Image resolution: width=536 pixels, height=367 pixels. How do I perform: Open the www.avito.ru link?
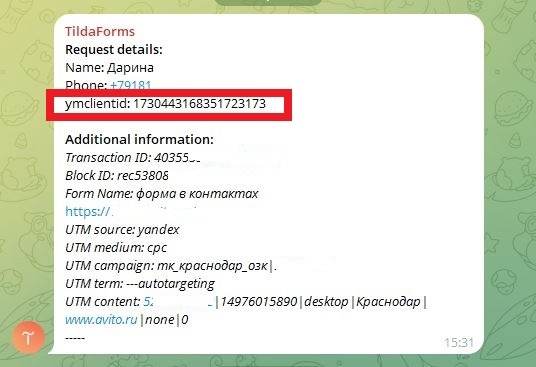(x=101, y=320)
